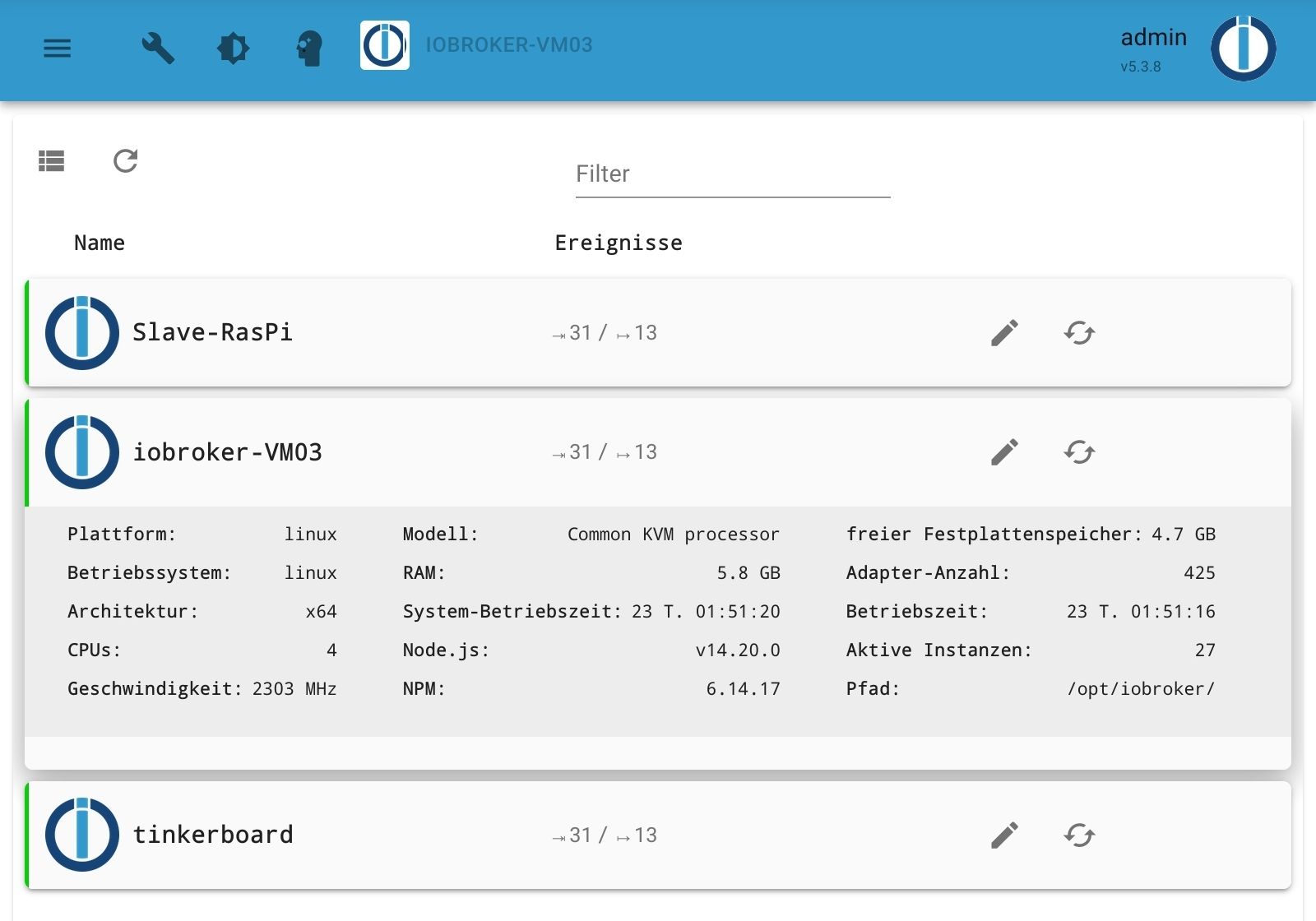Click NPM version 6.14.17
Viewport: 1316px width, 921px height.
744,689
